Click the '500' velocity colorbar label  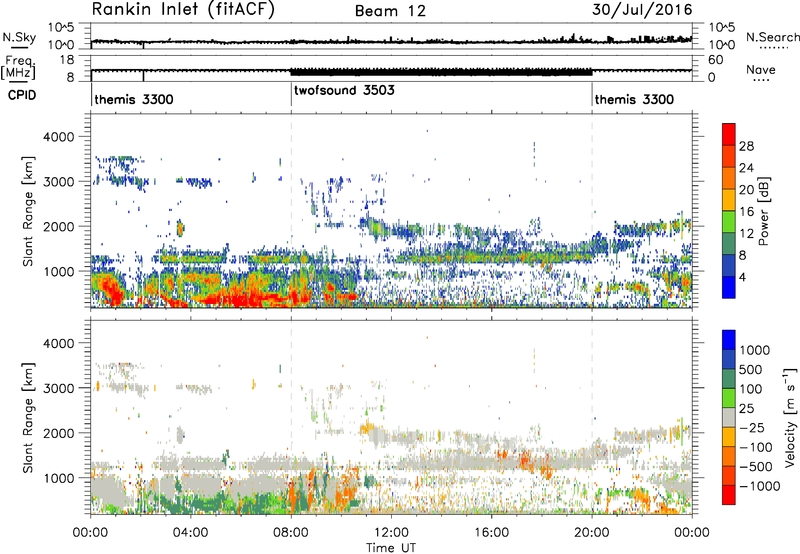751,369
